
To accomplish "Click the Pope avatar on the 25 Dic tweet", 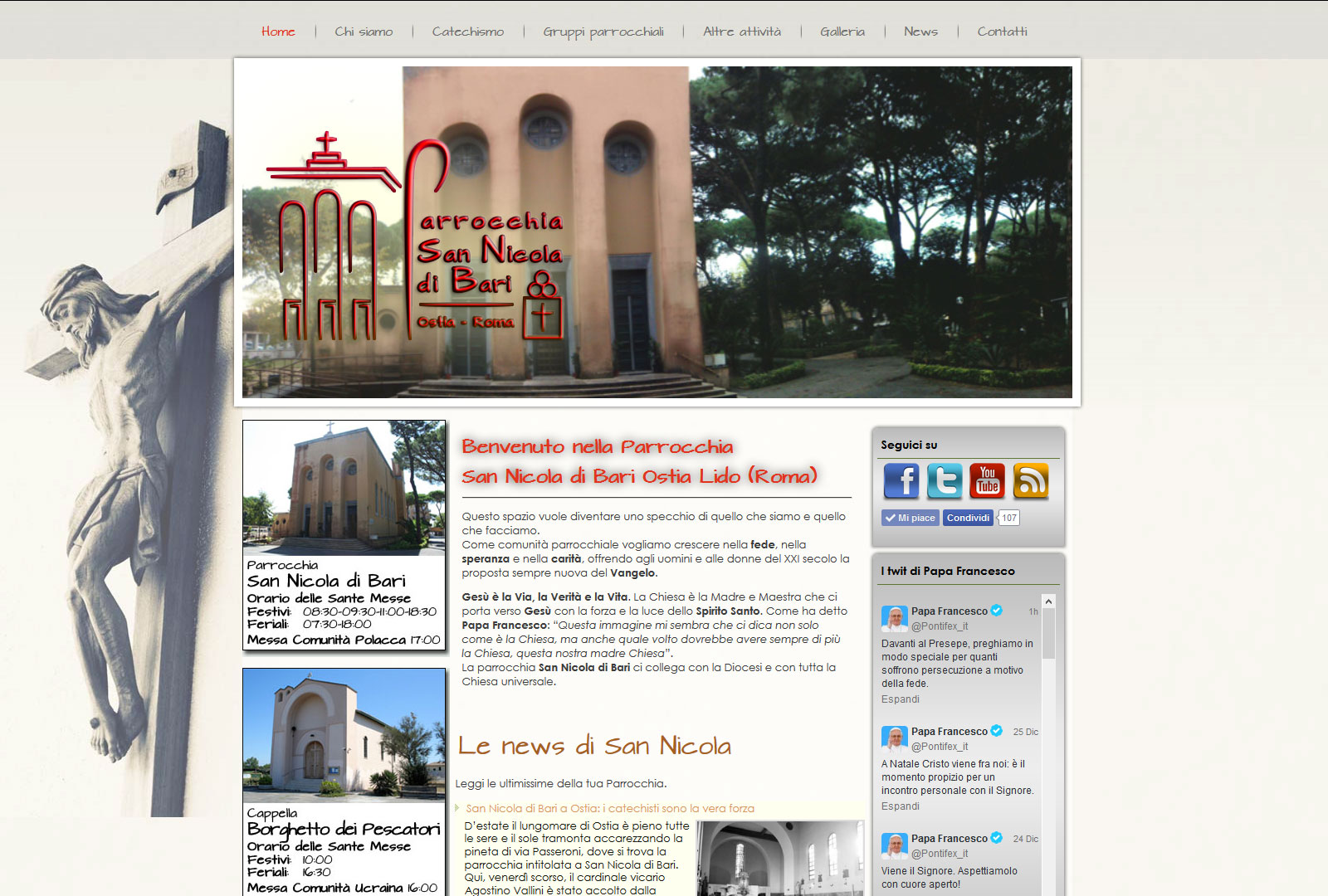I will pyautogui.click(x=895, y=739).
